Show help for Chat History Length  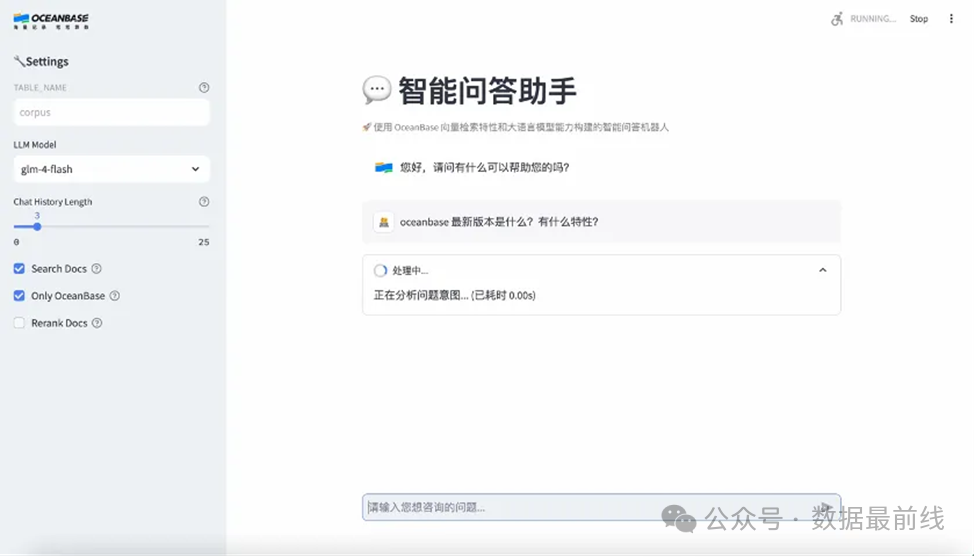(x=204, y=201)
